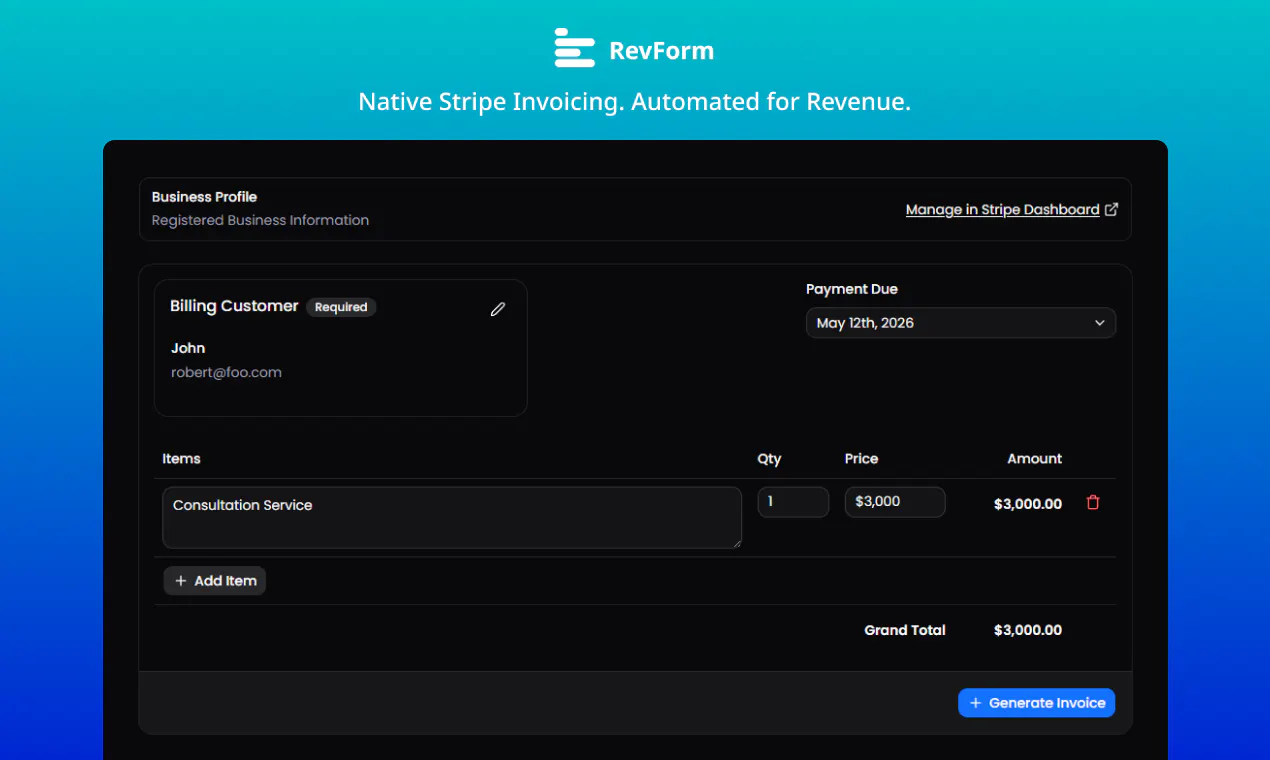The width and height of the screenshot is (1270, 760).
Task: Click the Price input showing $3,000
Action: (x=895, y=502)
